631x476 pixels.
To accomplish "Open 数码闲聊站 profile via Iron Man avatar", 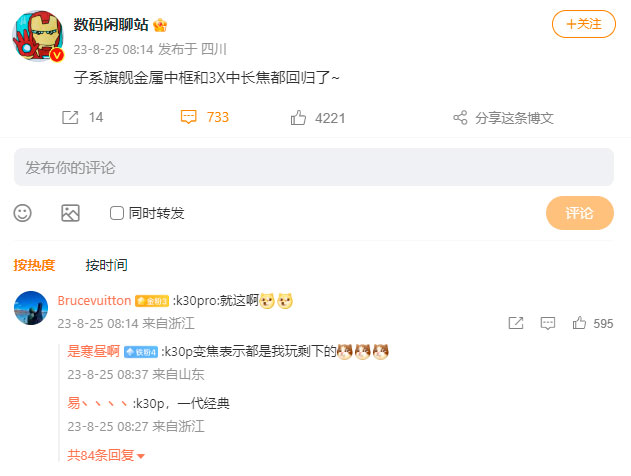I will click(x=38, y=36).
